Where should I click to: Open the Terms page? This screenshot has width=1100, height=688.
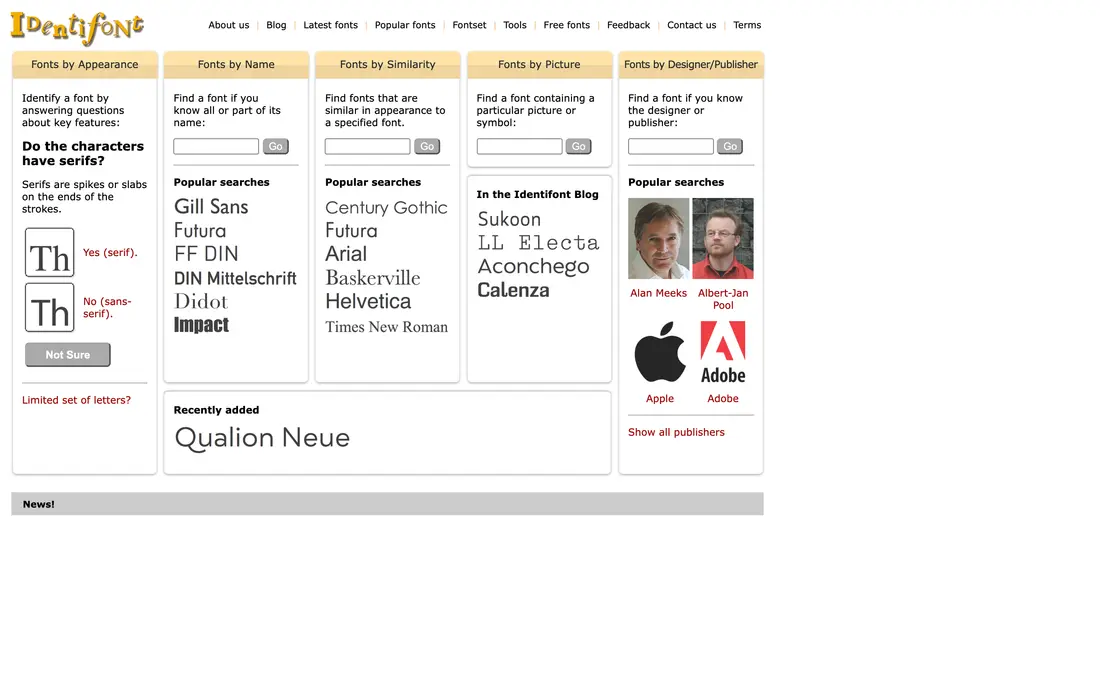[747, 25]
